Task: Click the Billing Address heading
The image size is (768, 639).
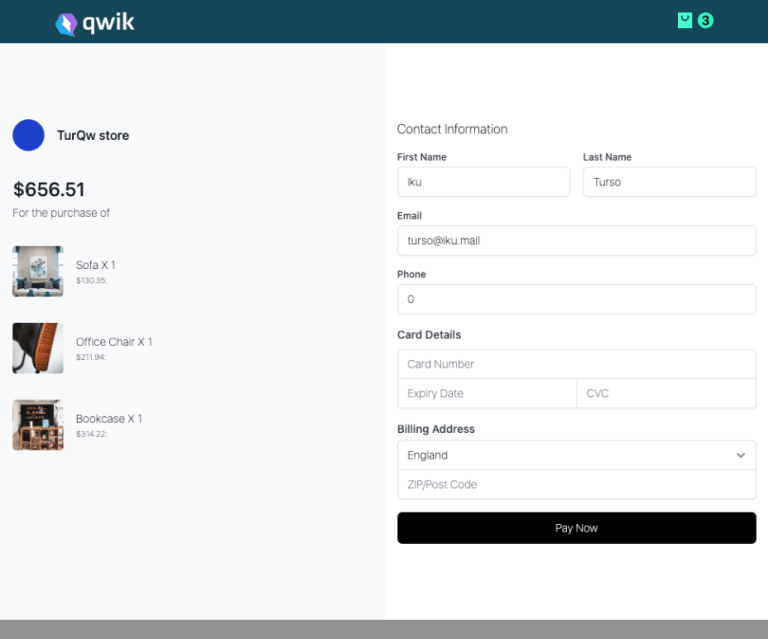Action: tap(436, 429)
